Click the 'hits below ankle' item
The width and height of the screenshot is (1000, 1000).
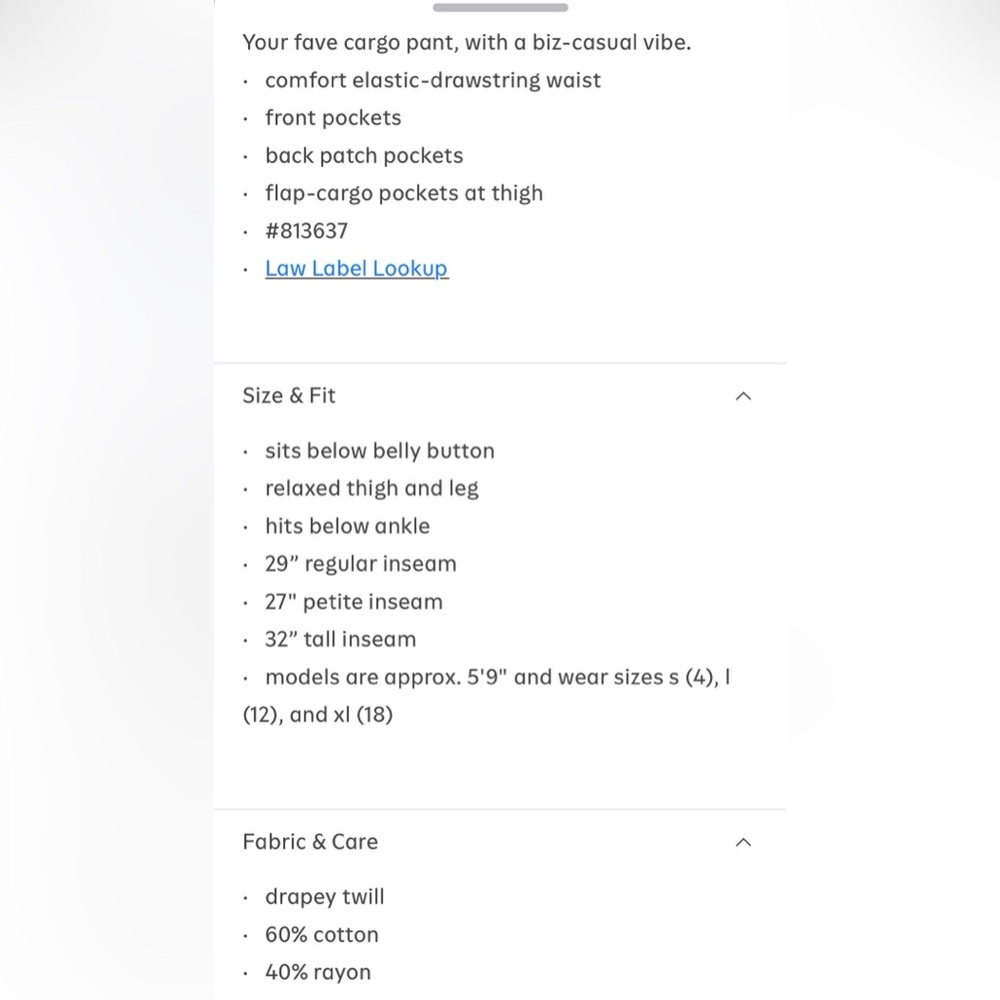[x=347, y=526]
